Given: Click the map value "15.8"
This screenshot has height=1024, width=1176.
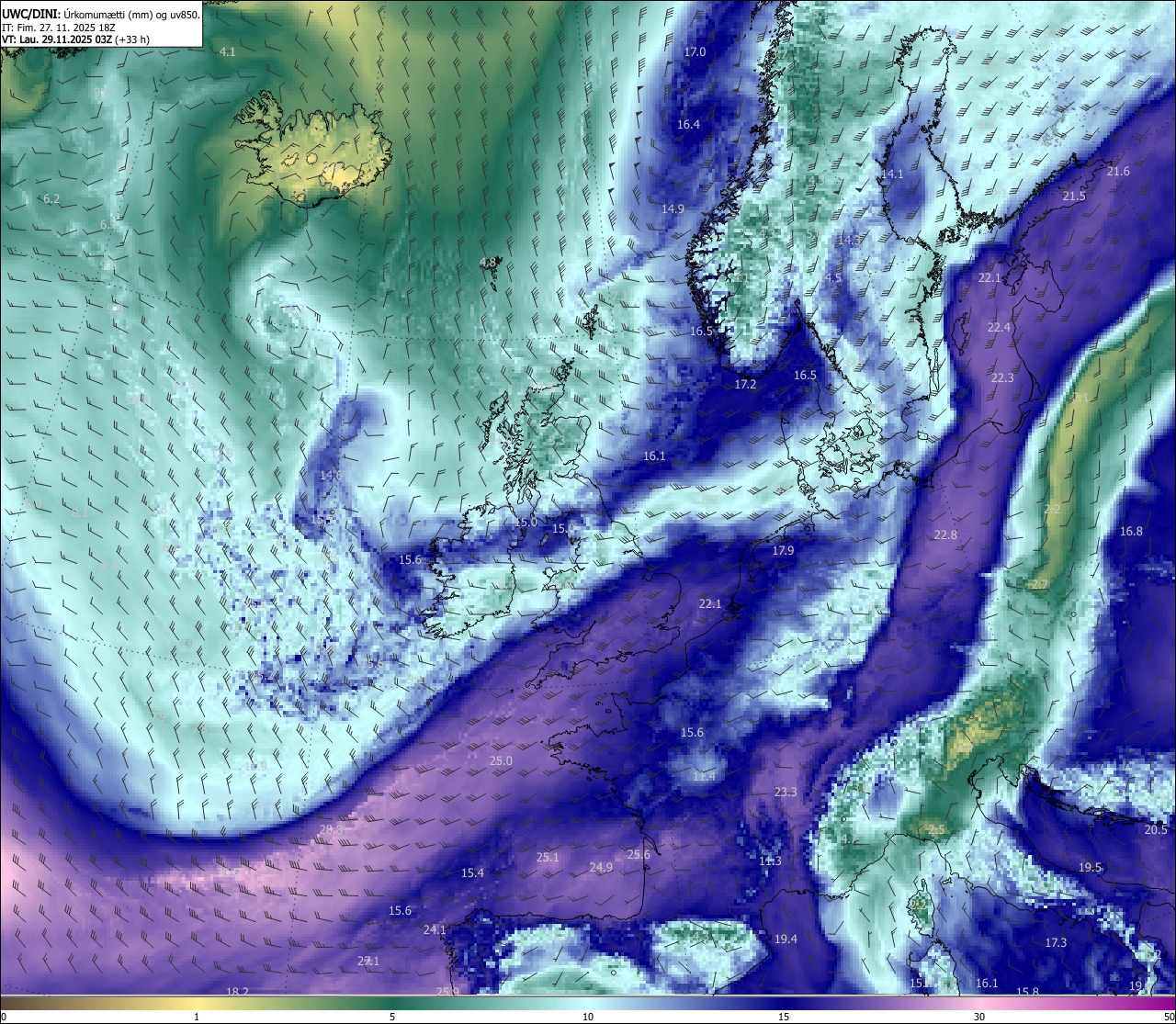Looking at the screenshot, I should [x=1027, y=992].
